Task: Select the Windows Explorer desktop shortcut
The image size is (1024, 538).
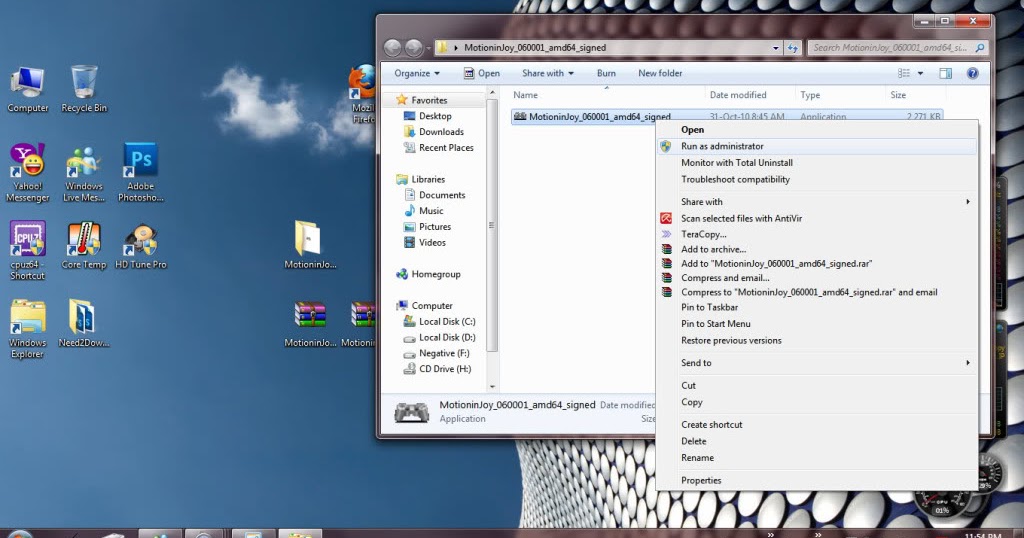Action: tap(27, 329)
